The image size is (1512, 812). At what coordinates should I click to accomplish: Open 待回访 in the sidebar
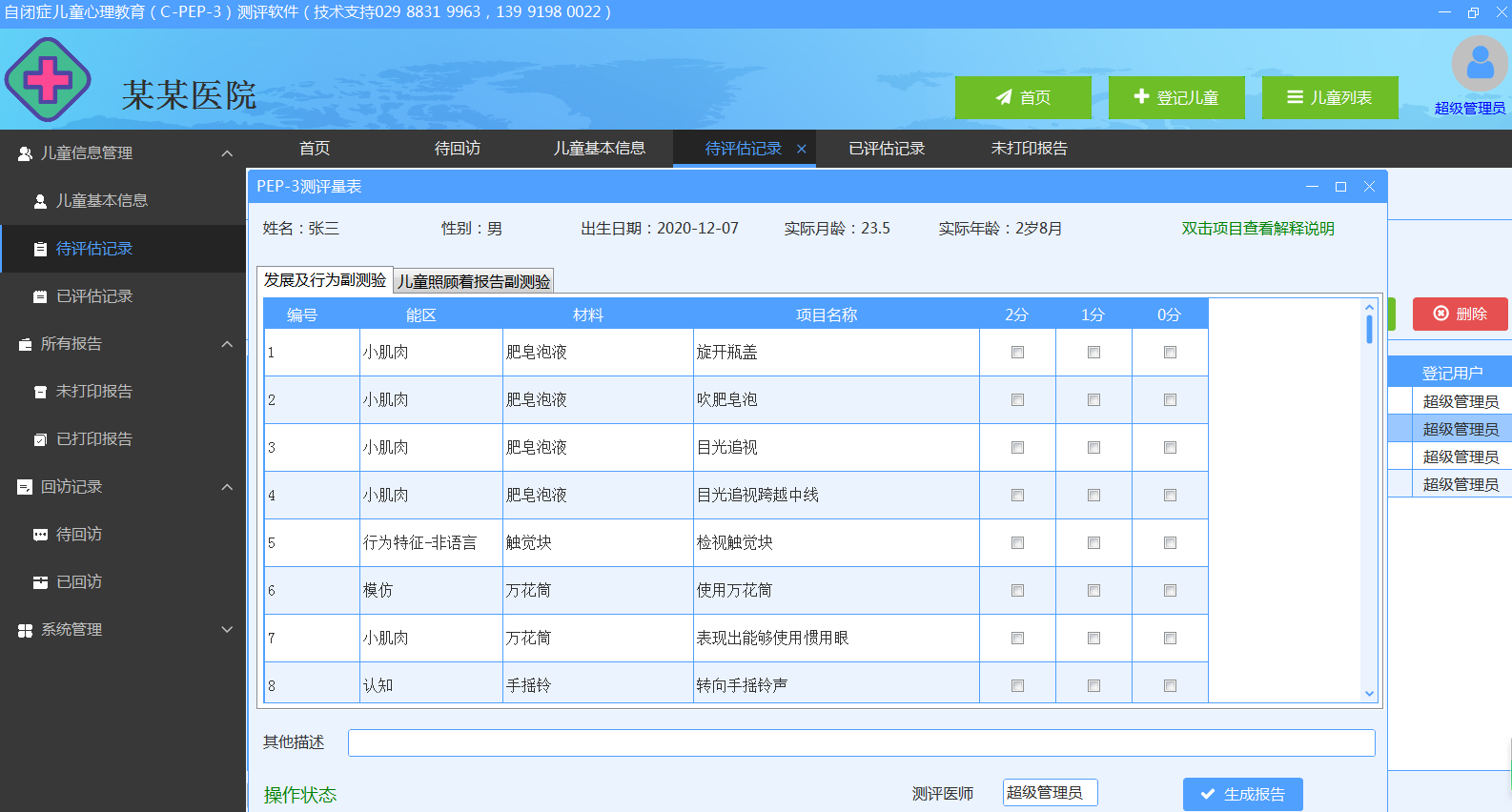(78, 535)
